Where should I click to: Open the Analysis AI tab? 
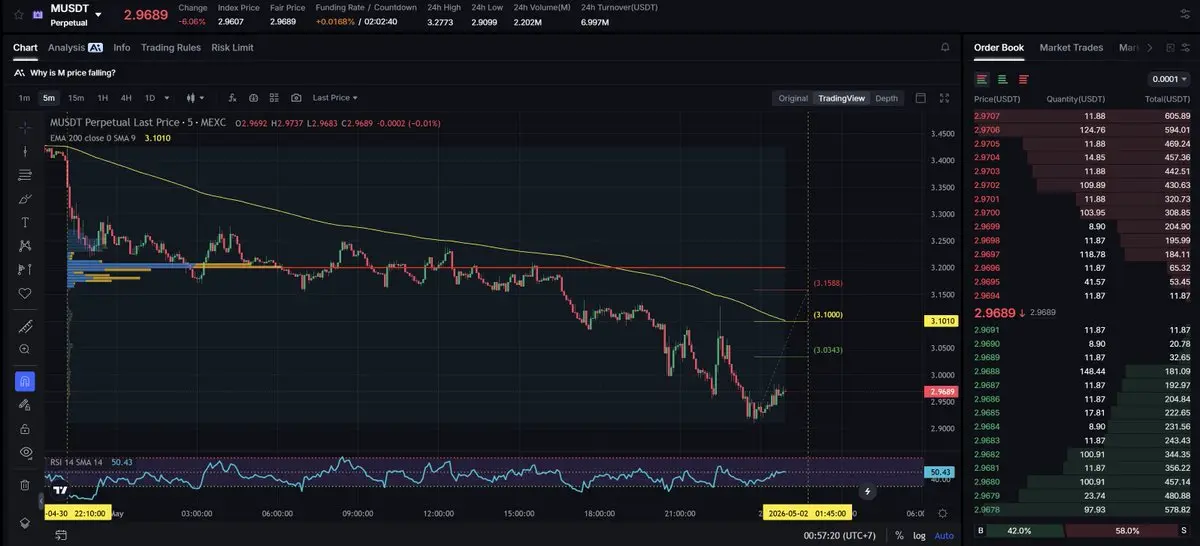click(75, 47)
